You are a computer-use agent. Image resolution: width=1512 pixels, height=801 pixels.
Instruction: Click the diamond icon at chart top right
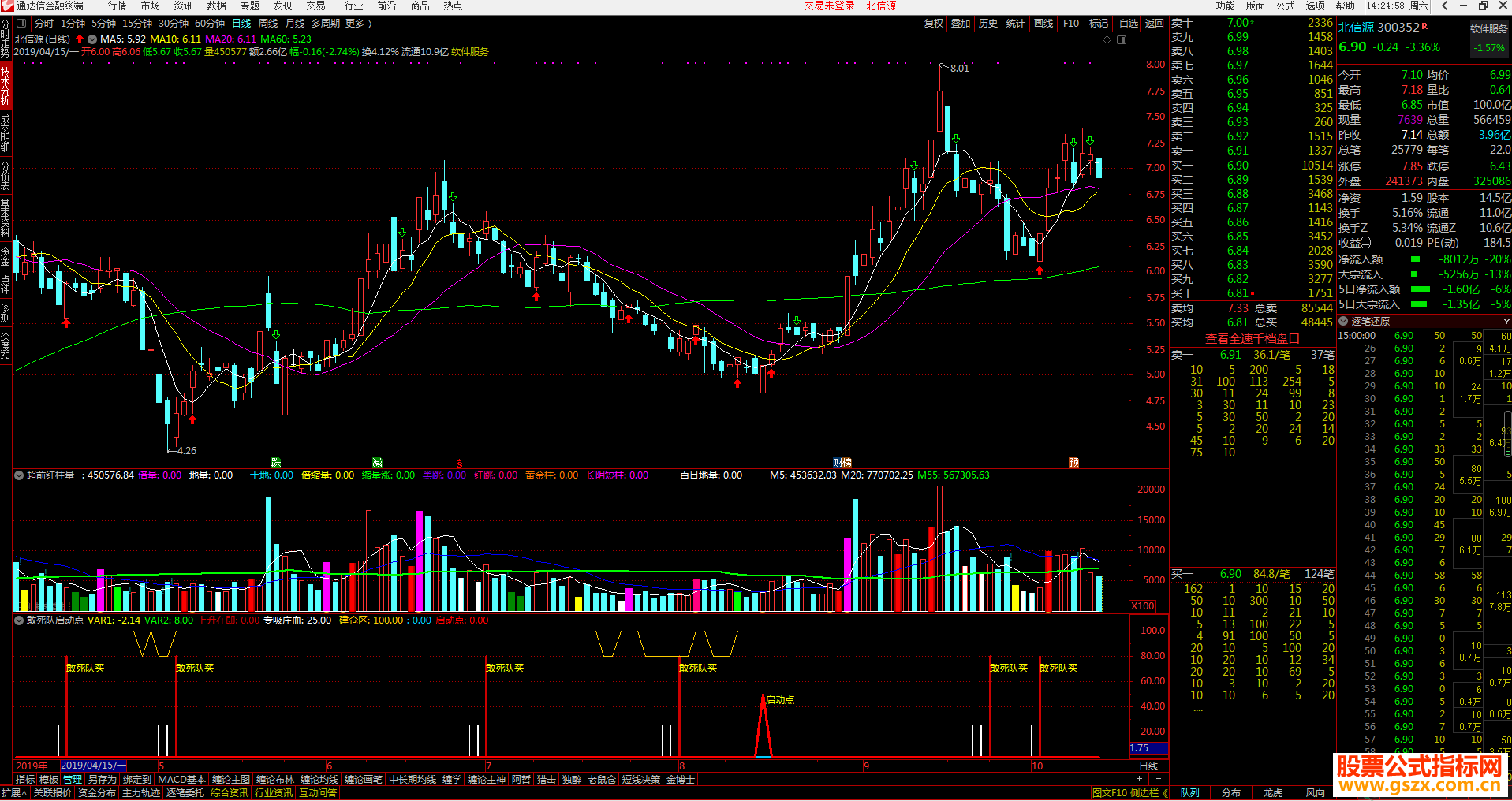click(1107, 39)
